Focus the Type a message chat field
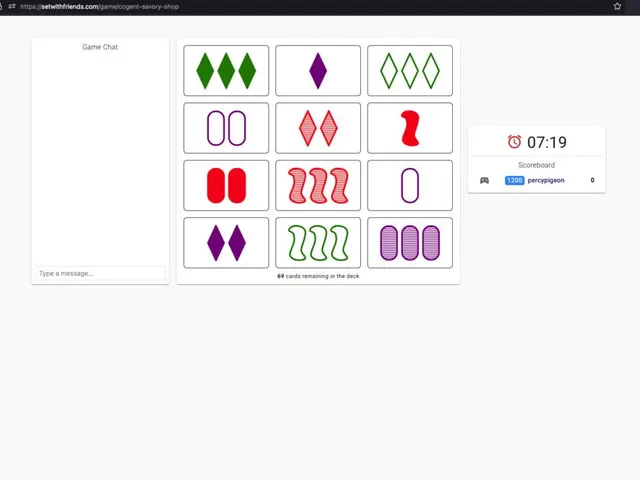The image size is (640, 480). [x=100, y=273]
